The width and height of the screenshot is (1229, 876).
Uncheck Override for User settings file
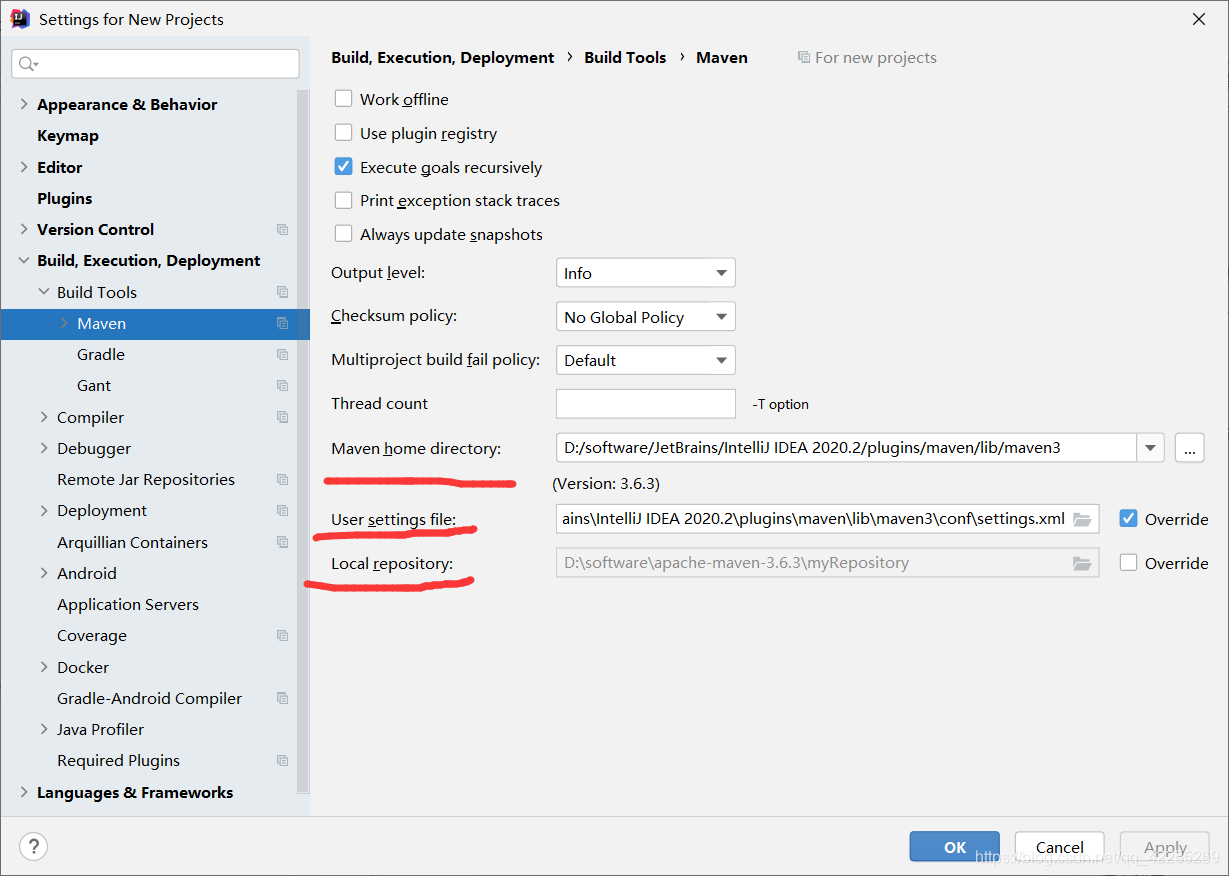coord(1129,519)
